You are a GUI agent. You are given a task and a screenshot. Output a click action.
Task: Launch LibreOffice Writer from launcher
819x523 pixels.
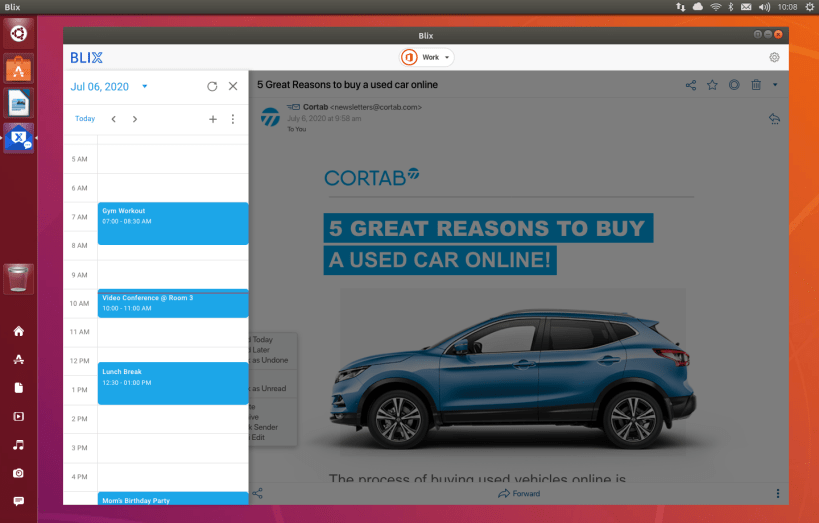[19, 103]
